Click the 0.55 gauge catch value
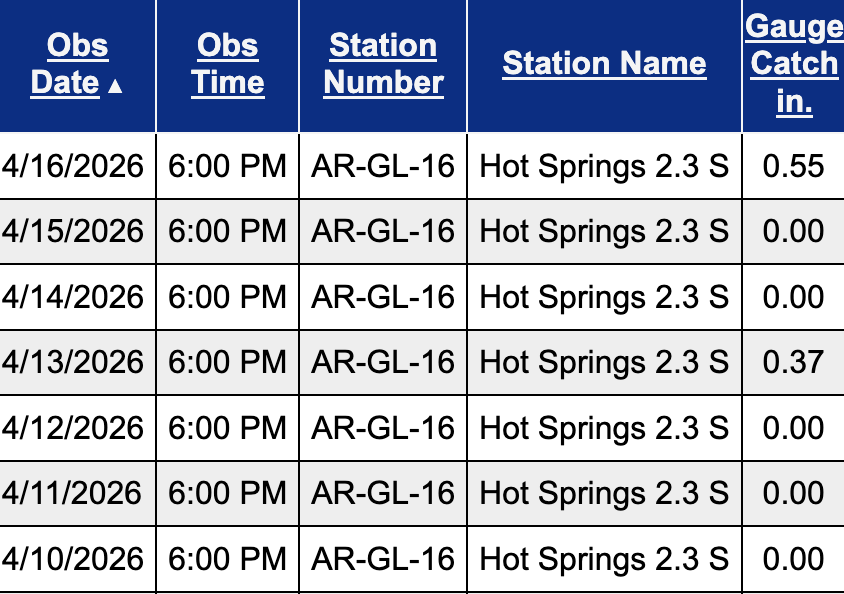844x594 pixels. tap(793, 166)
